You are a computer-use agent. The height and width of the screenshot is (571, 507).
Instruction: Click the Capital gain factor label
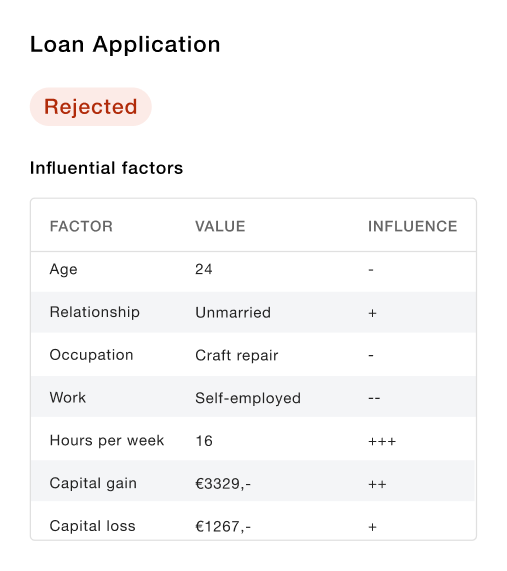[93, 484]
